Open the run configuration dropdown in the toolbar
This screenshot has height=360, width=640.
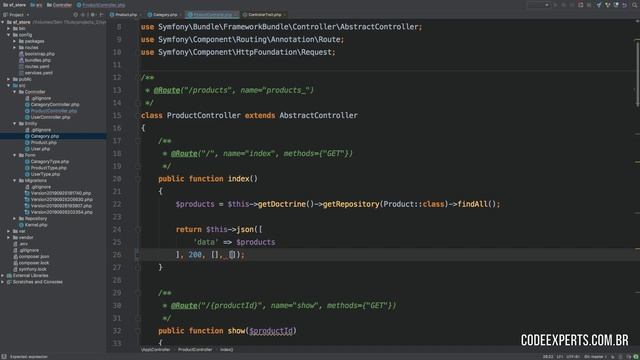[538, 5]
